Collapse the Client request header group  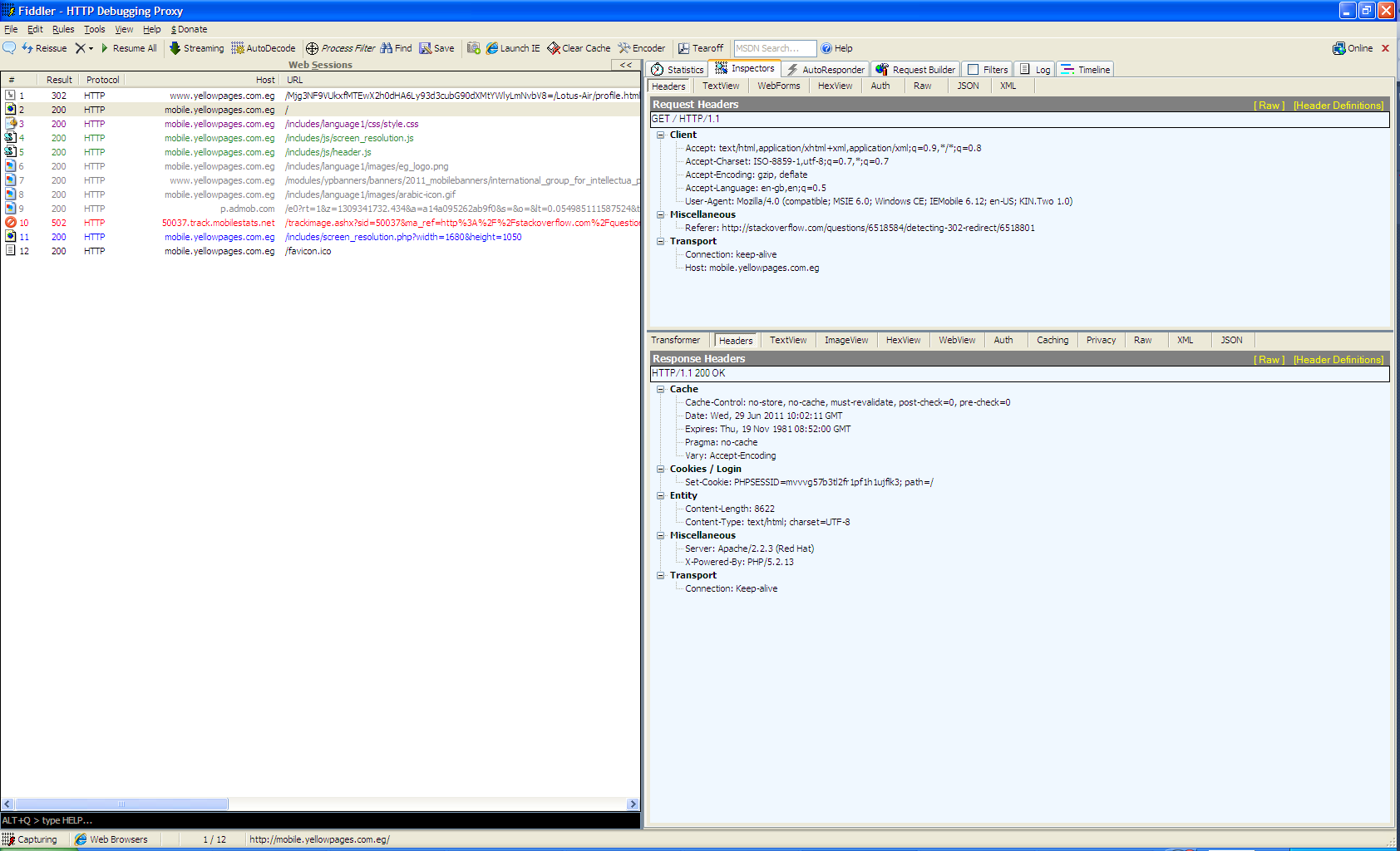point(661,135)
